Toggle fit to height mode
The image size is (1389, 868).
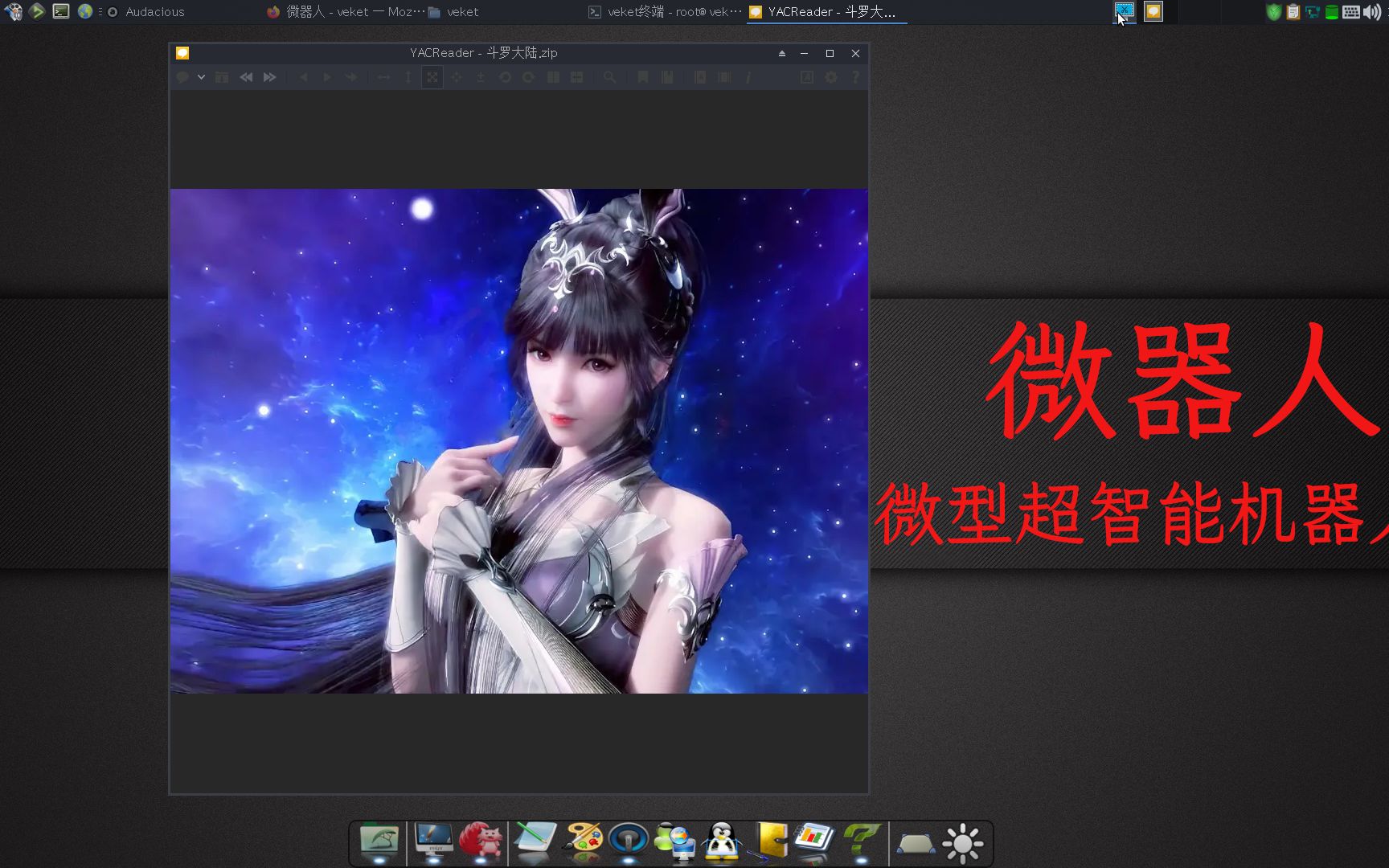coord(408,77)
